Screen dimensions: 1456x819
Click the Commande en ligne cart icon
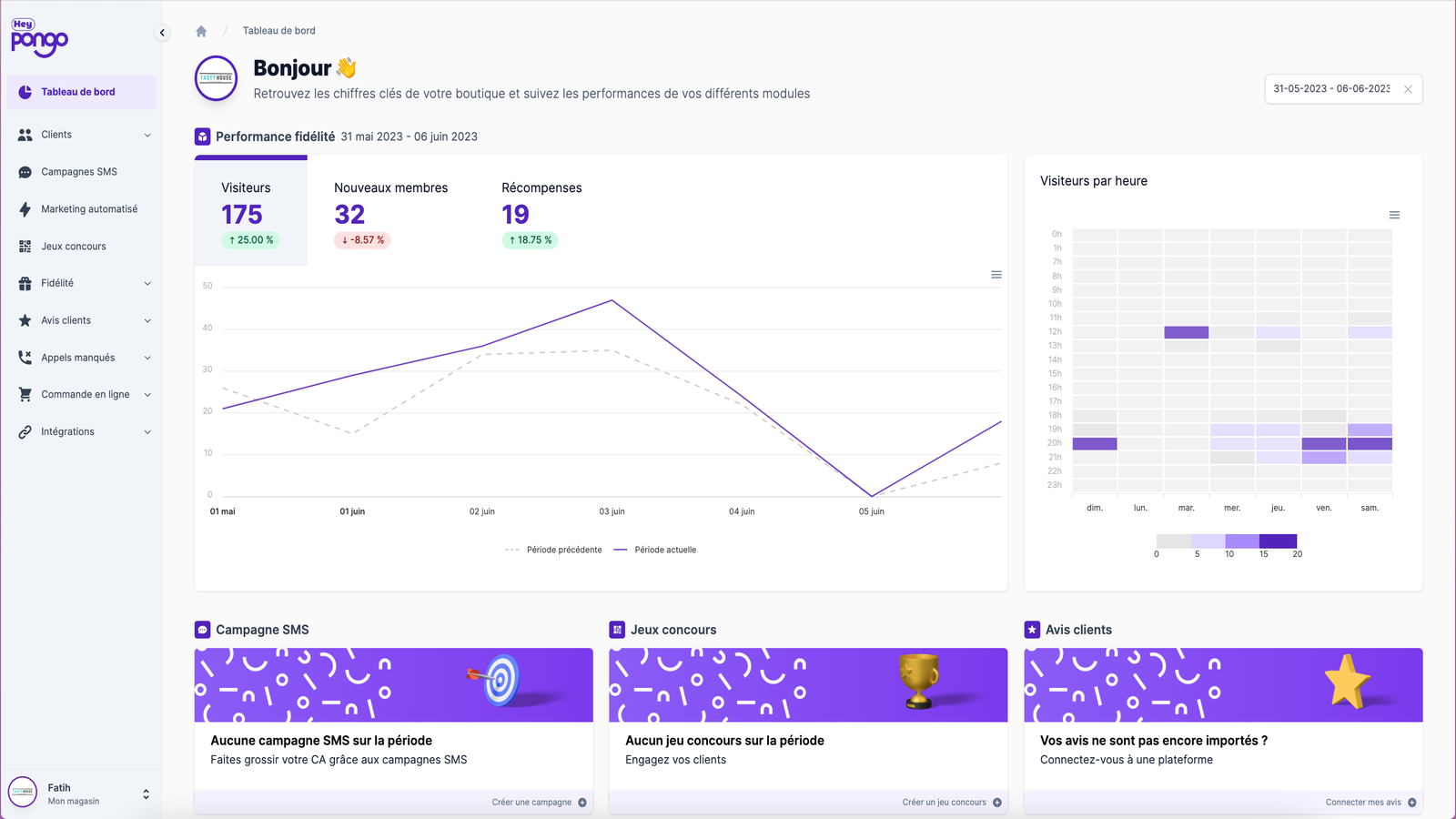click(25, 394)
